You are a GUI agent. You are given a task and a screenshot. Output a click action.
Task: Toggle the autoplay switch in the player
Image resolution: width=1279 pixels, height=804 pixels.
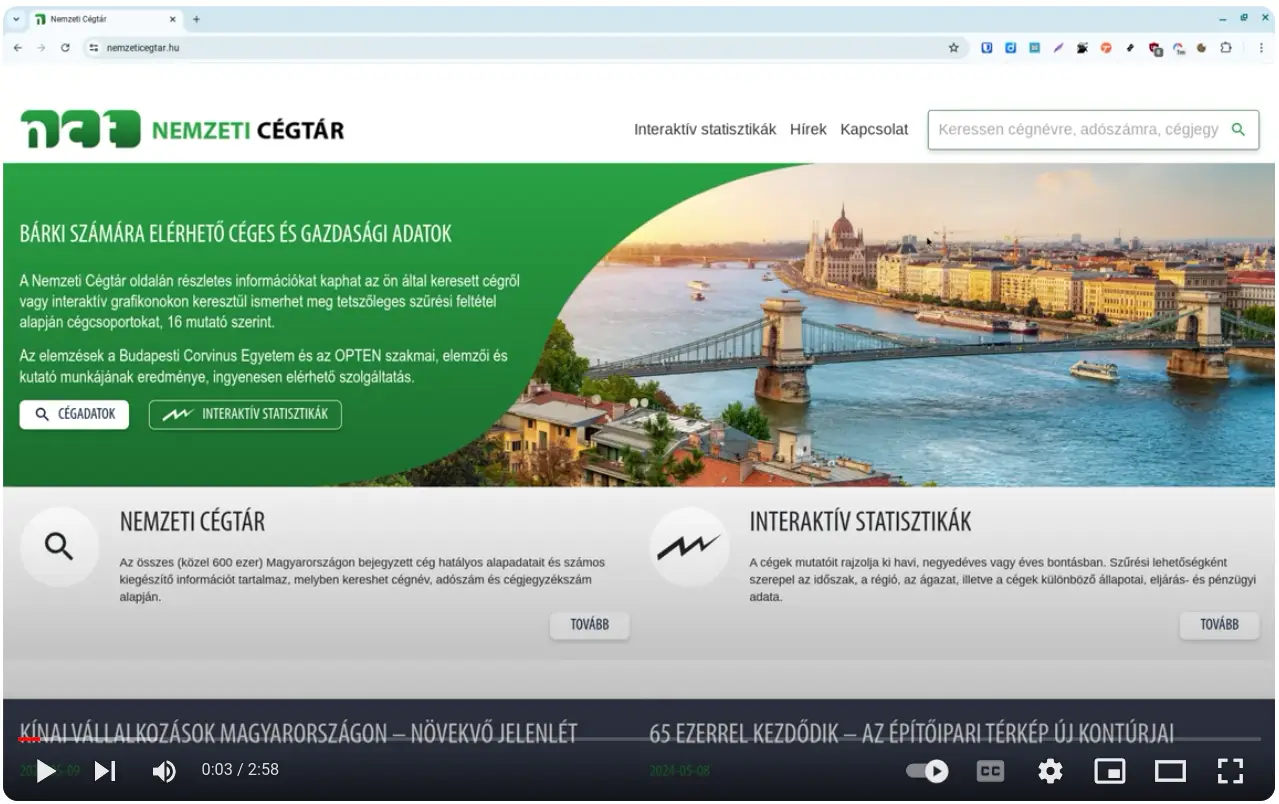pyautogui.click(x=927, y=771)
